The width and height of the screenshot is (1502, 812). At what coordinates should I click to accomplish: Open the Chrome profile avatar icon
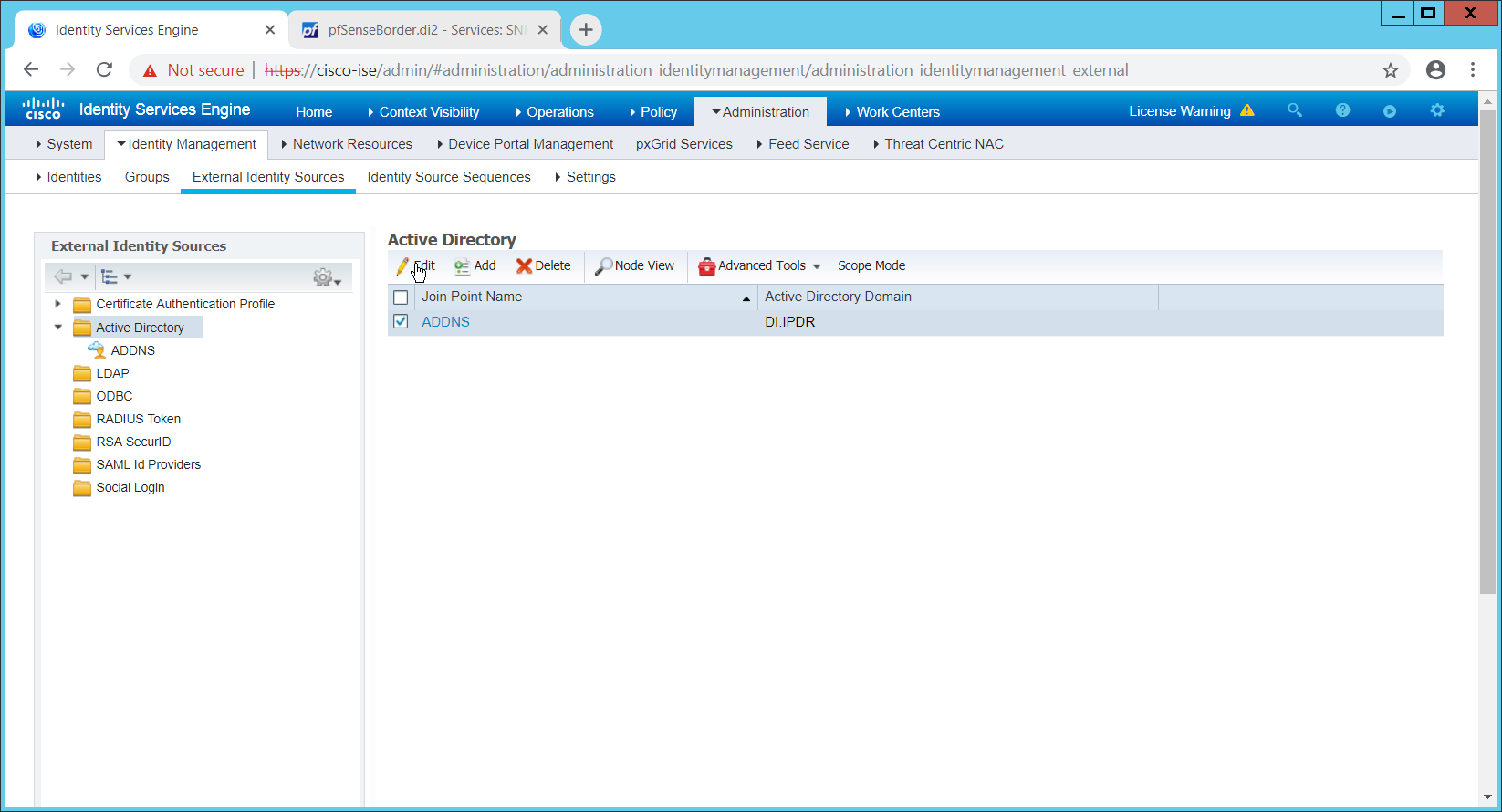coord(1435,69)
